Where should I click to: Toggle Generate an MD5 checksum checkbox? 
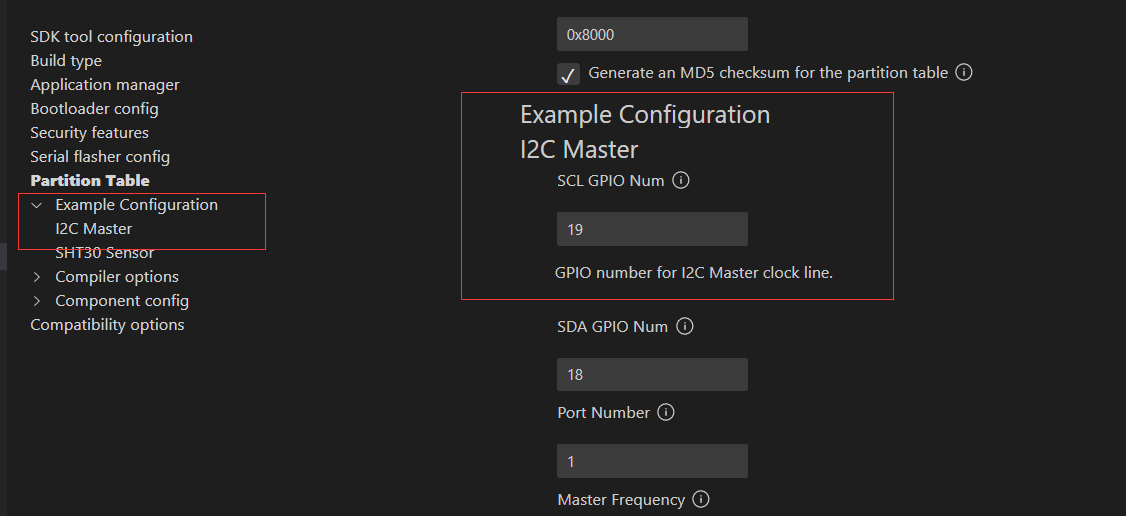(569, 74)
